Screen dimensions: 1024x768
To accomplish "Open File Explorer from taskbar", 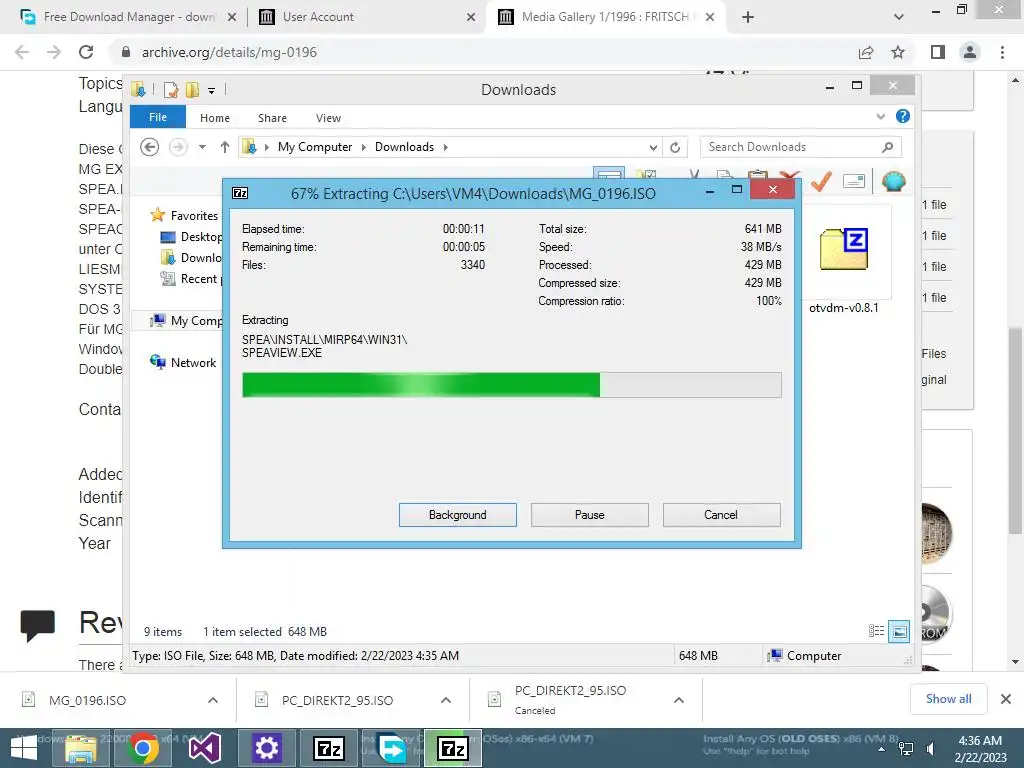I will click(x=81, y=748).
